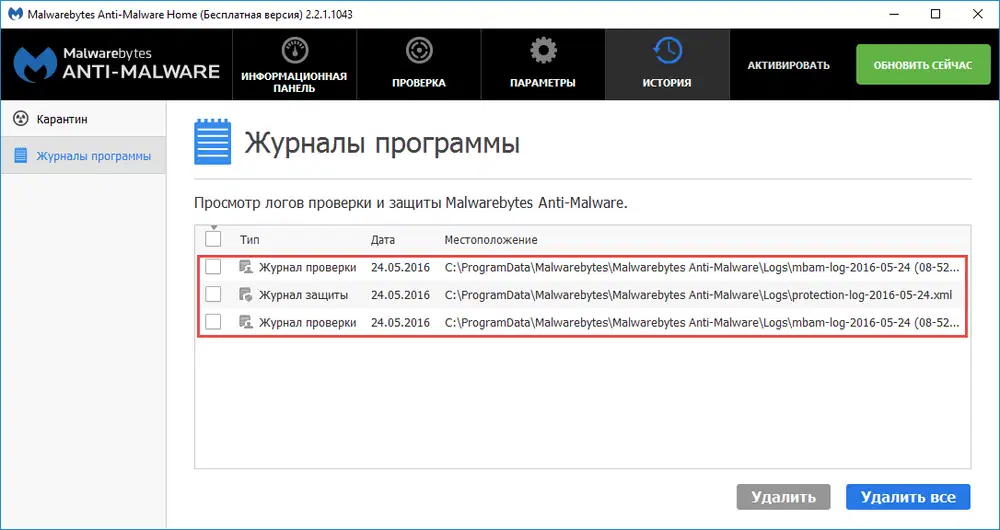Select the Журнал защиты row text
This screenshot has height=530, width=1000.
coord(304,295)
